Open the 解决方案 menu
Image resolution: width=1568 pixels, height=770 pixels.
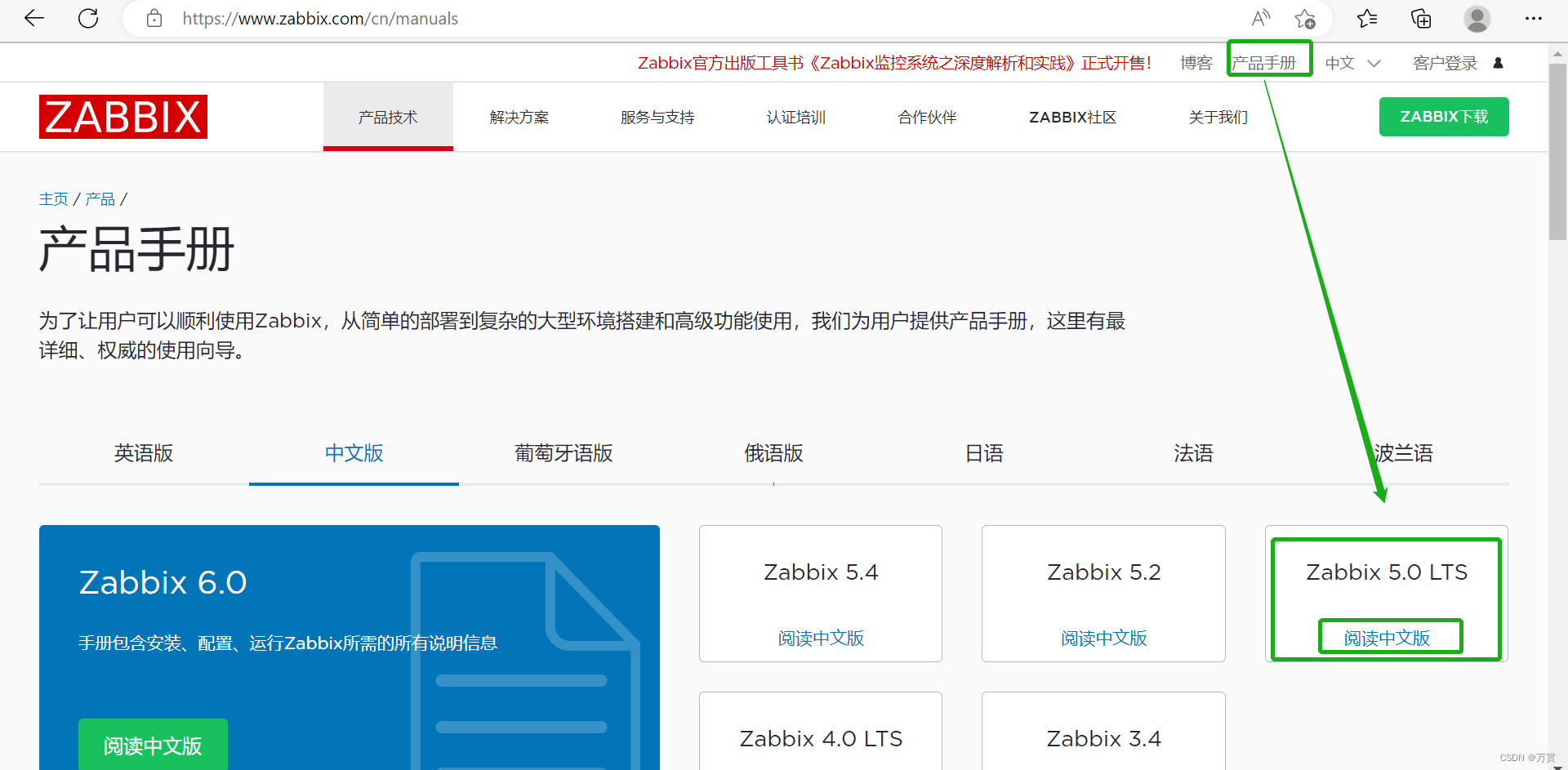click(x=519, y=117)
